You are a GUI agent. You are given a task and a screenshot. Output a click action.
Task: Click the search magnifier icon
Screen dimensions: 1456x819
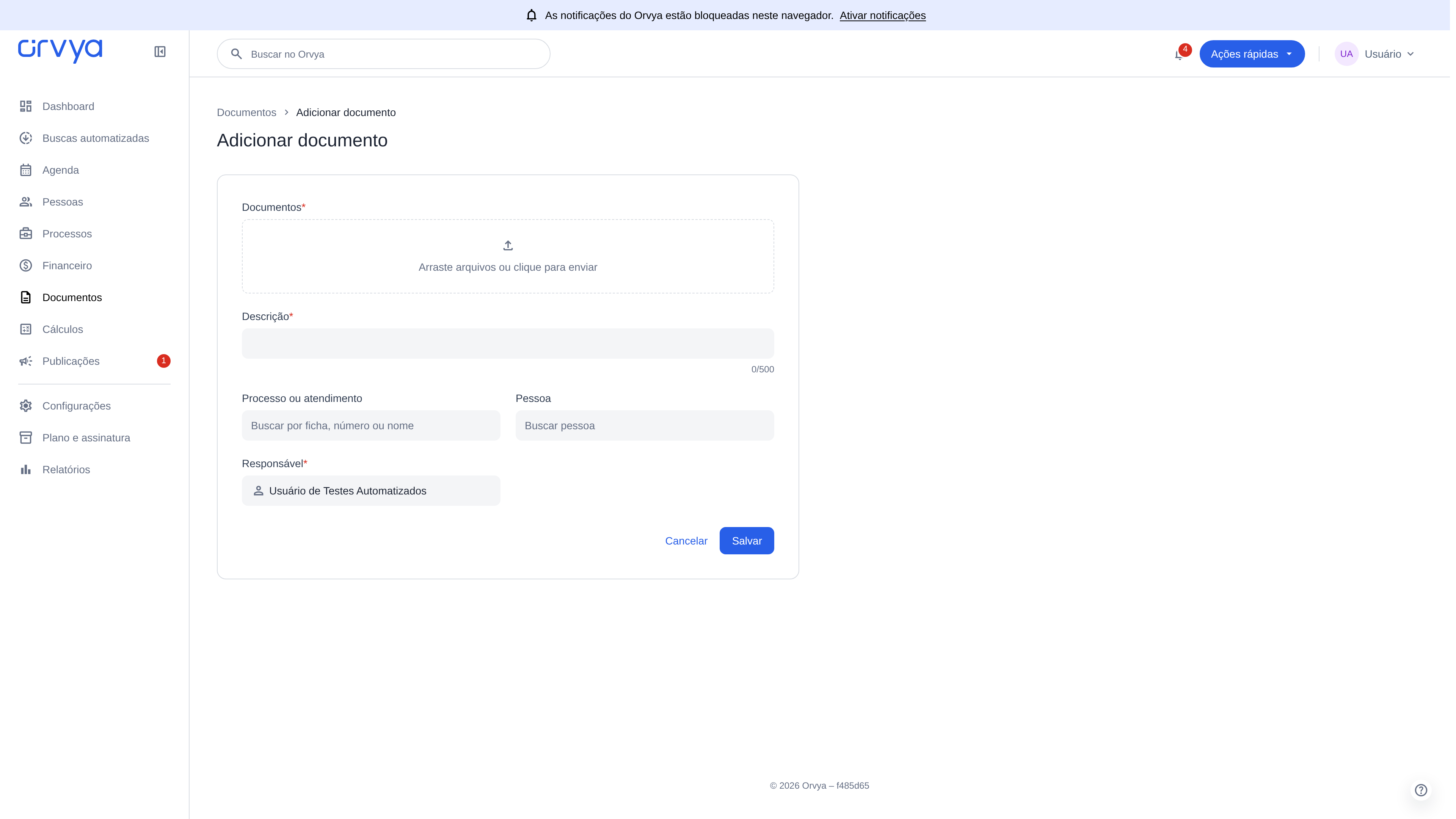tap(236, 54)
